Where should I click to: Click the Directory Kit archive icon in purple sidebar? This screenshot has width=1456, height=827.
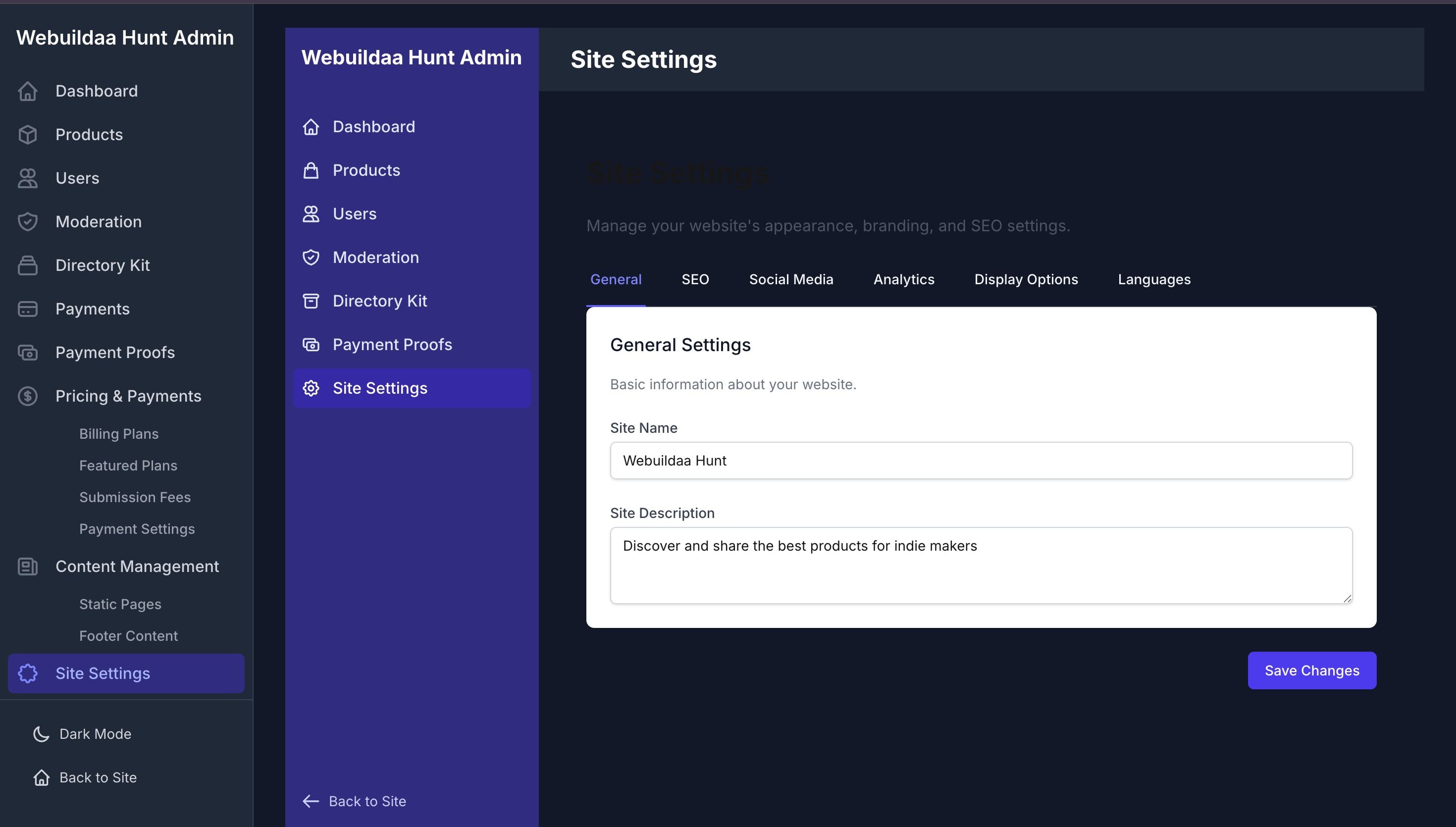pos(311,301)
